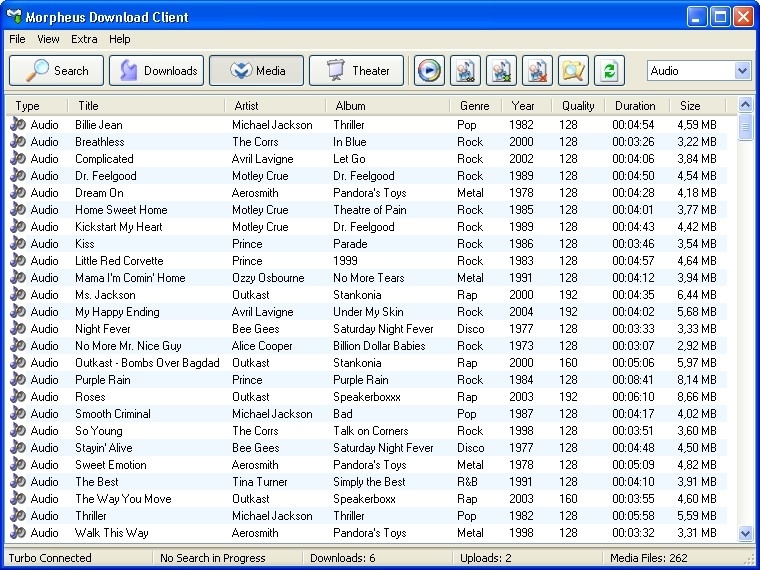The image size is (760, 570).
Task: Click the audio icon for Breathless
Action: coord(18,142)
